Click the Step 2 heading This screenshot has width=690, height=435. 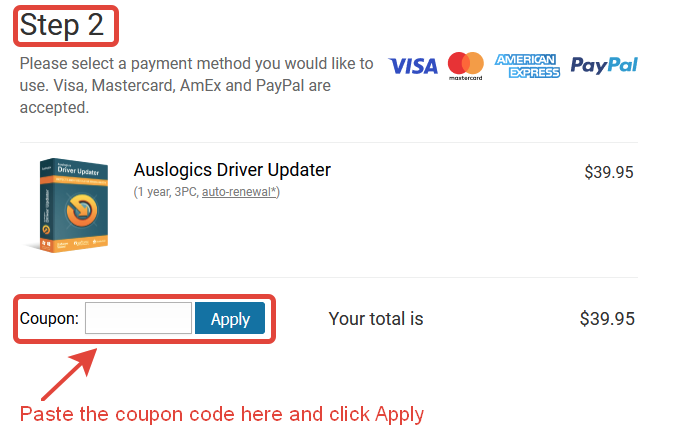[x=62, y=25]
